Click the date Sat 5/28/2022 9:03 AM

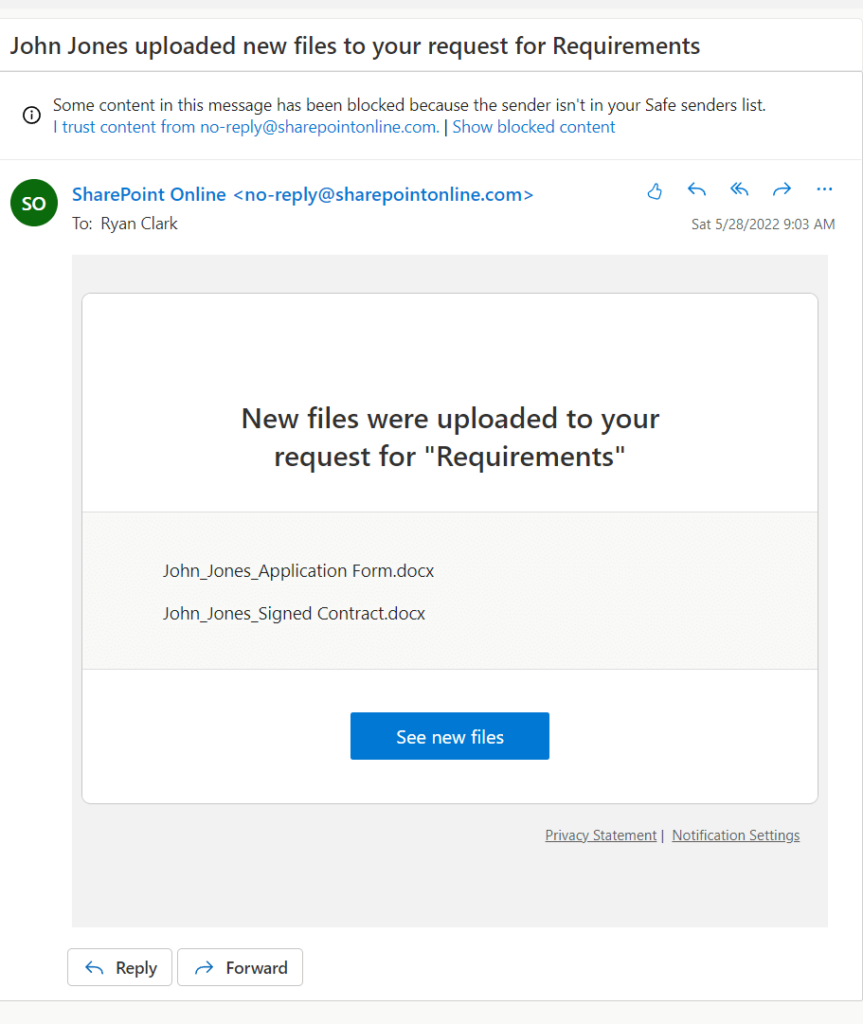(763, 224)
